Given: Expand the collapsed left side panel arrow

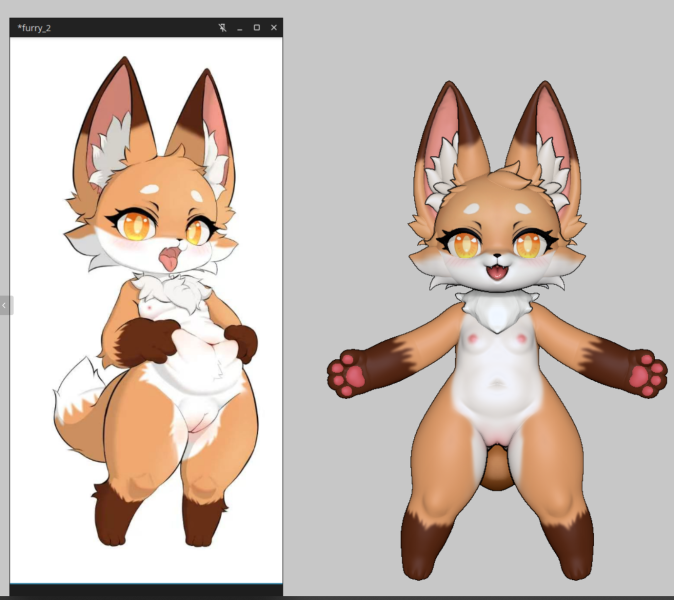Looking at the screenshot, I should [5, 305].
